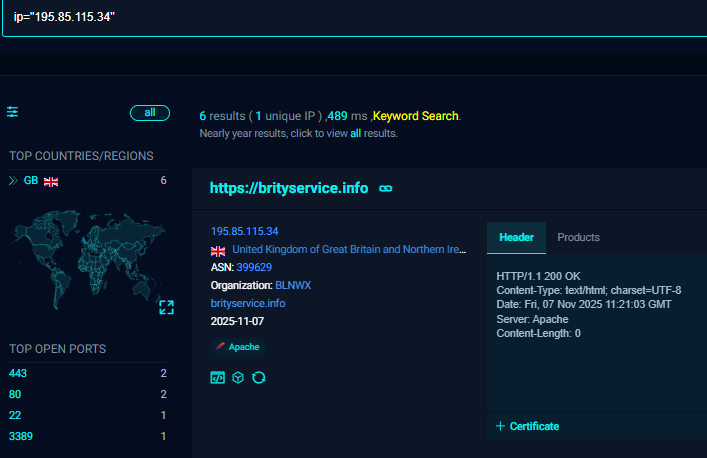The width and height of the screenshot is (707, 458).
Task: Click the '489 ms' response time text
Action: pyautogui.click(x=347, y=116)
